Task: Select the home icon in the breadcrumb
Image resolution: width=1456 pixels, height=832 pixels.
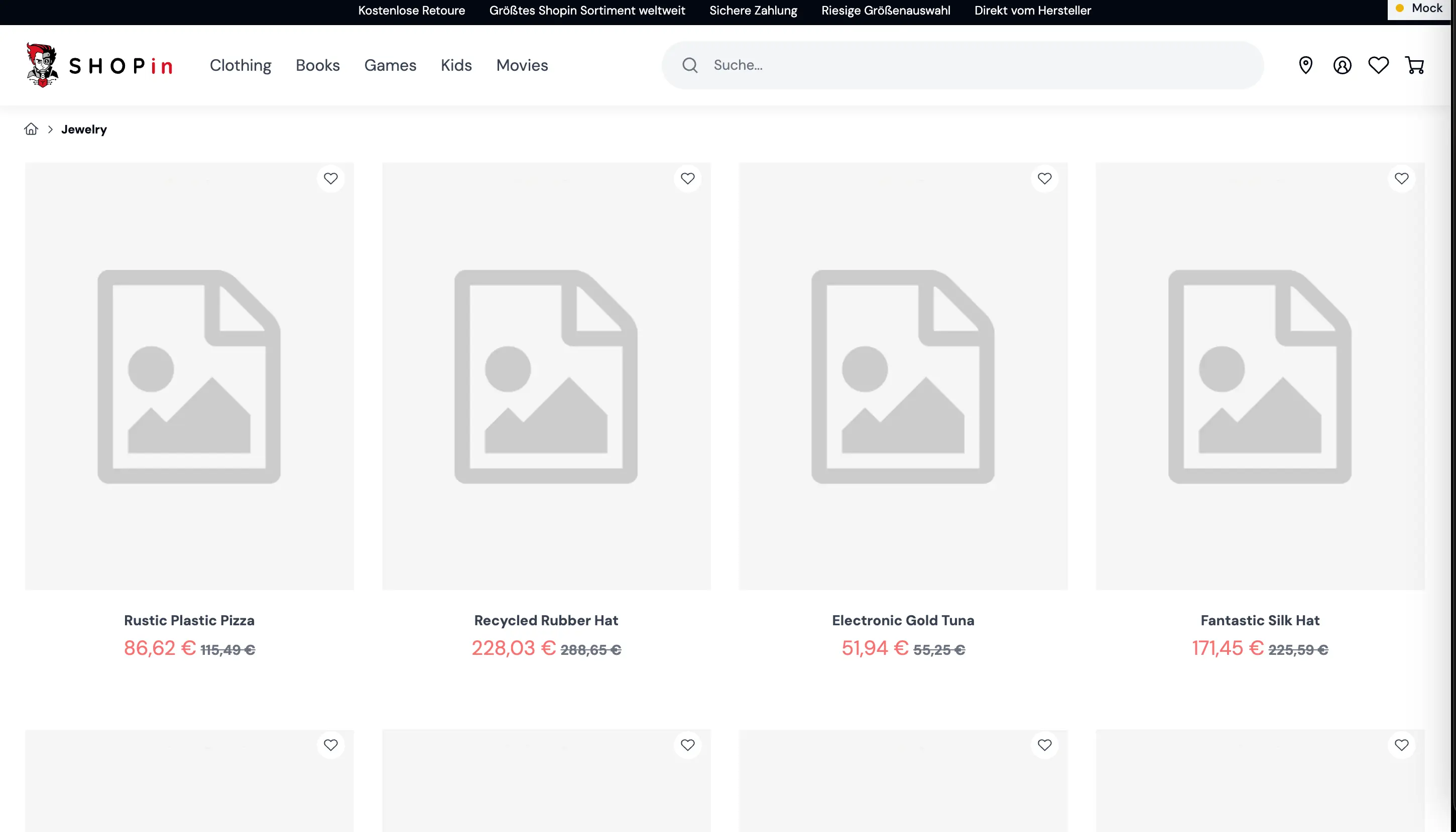Action: pos(31,128)
